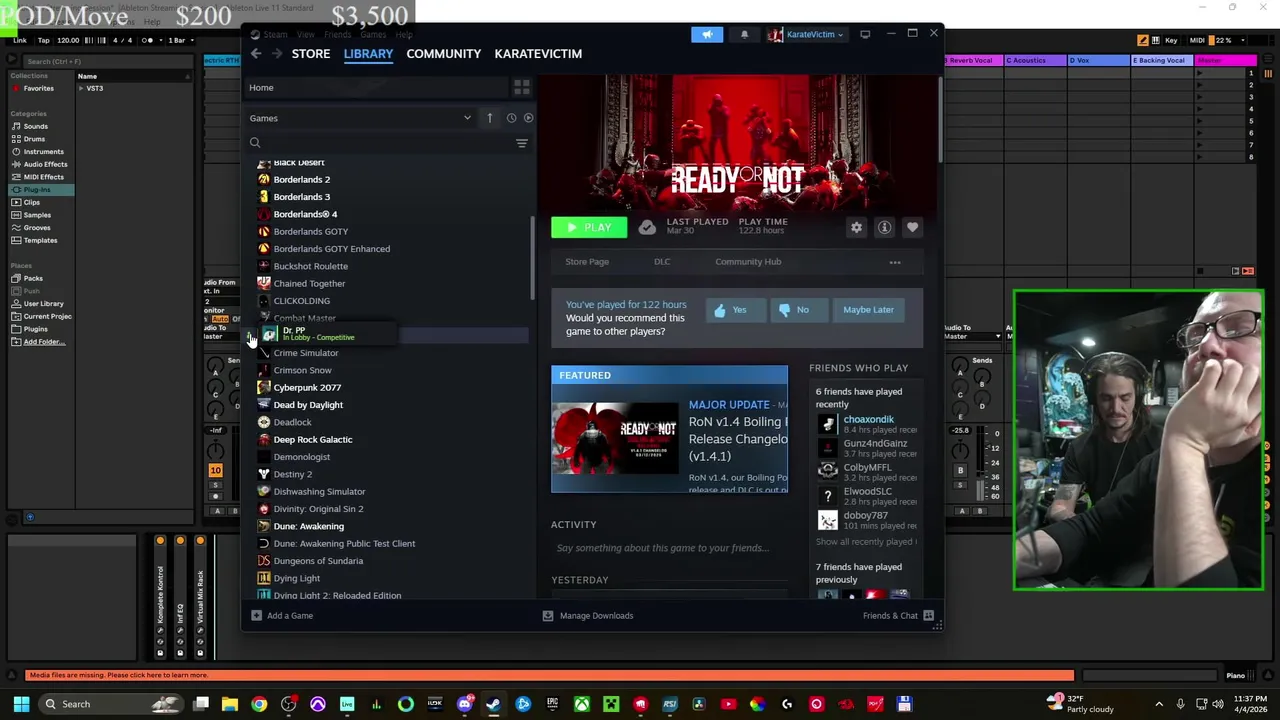
Task: Open User Library in Ableton Places
Action: pos(43,304)
